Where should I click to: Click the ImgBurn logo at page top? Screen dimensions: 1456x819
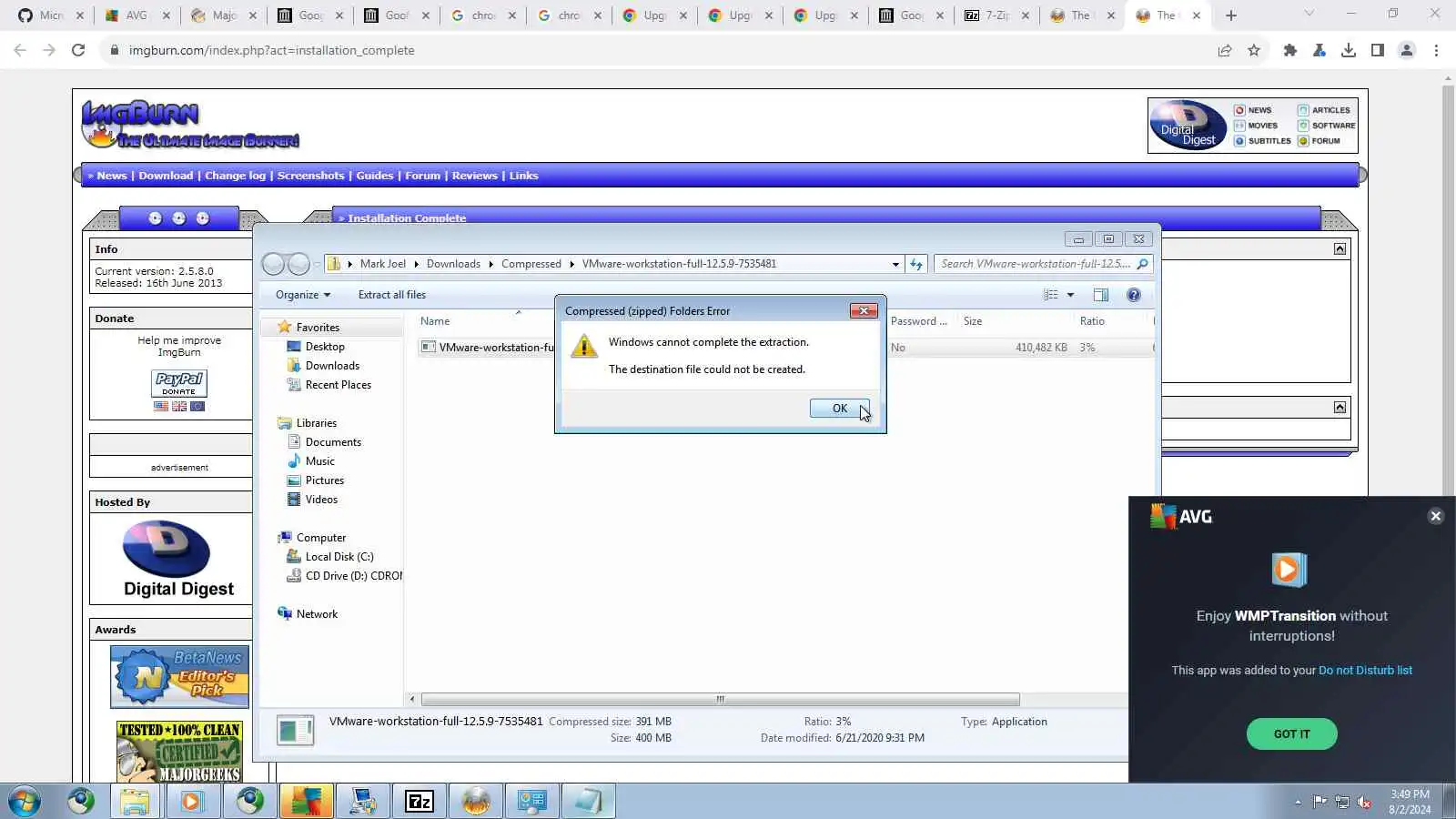pos(190,124)
